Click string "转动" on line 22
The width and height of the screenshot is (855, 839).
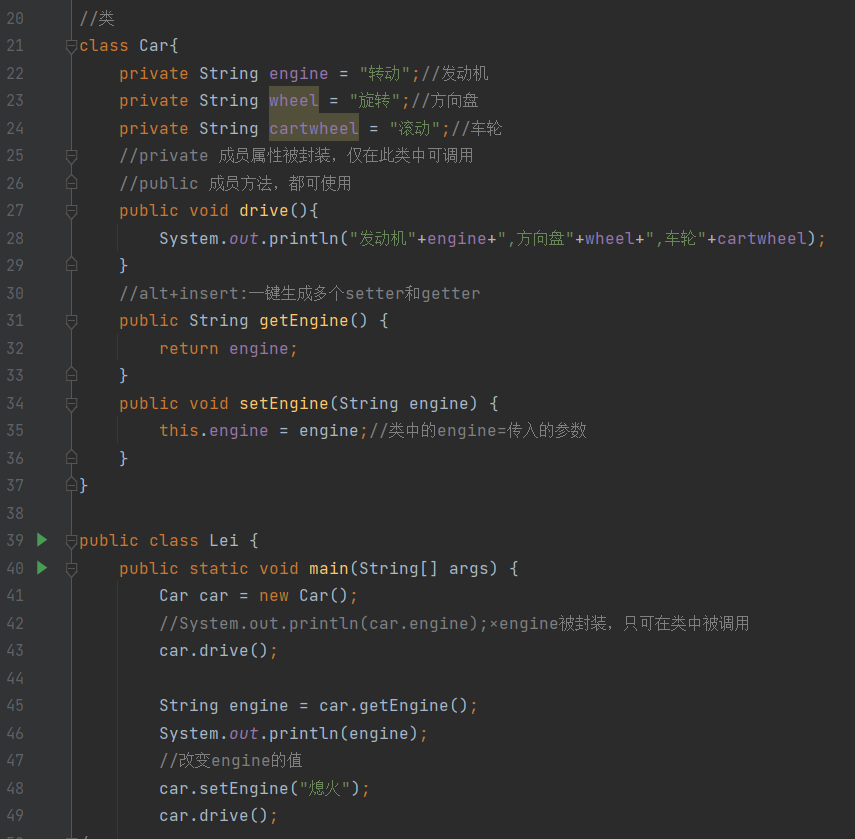[x=384, y=74]
